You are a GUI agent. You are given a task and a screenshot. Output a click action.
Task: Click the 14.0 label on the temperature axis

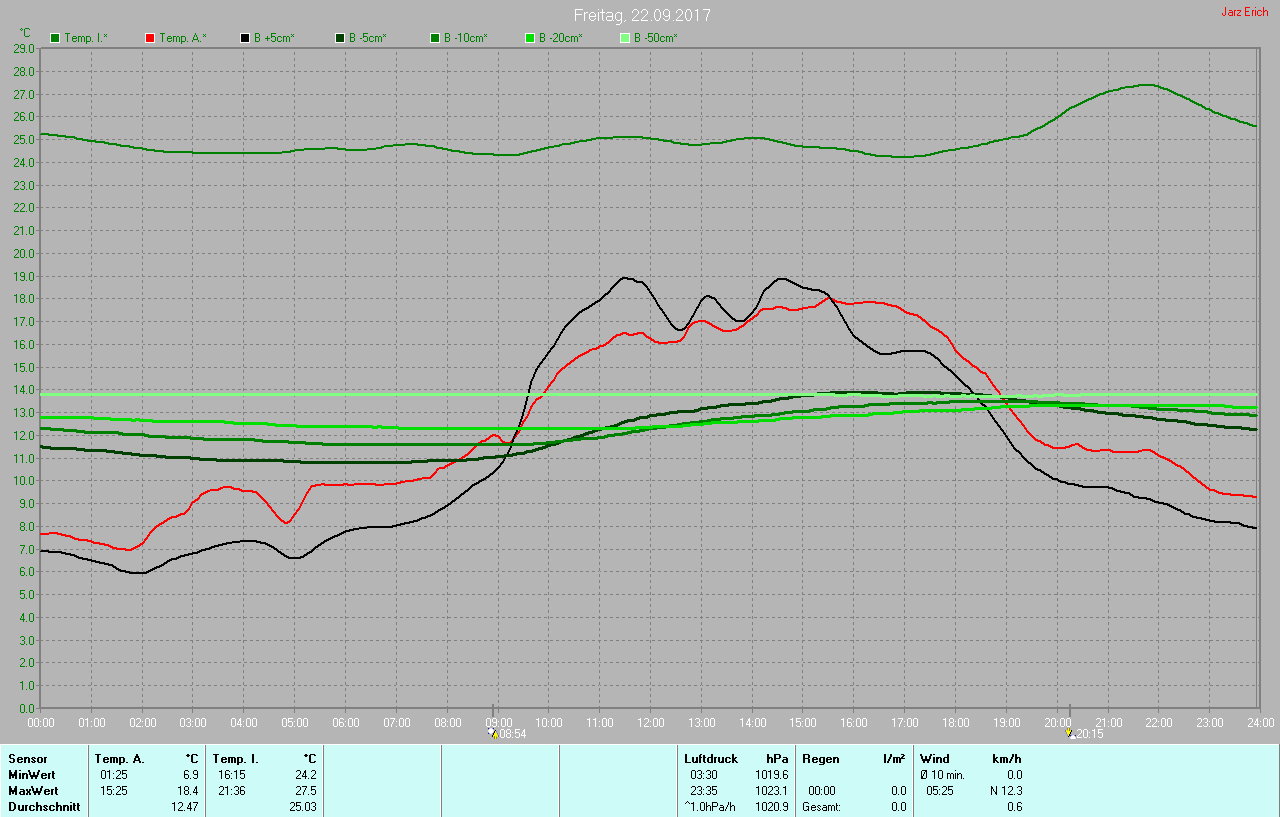point(25,390)
